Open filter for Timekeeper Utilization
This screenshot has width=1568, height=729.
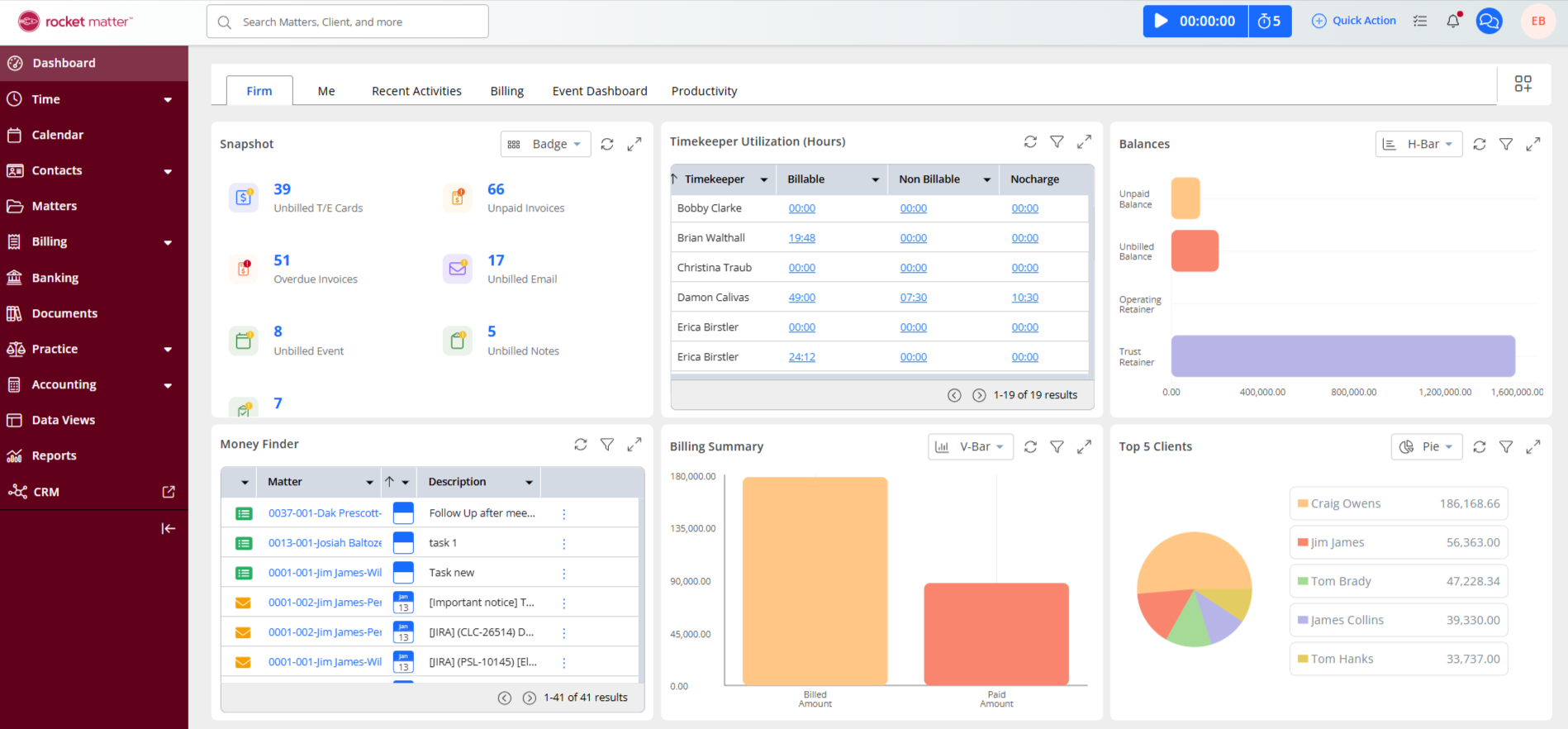tap(1057, 142)
